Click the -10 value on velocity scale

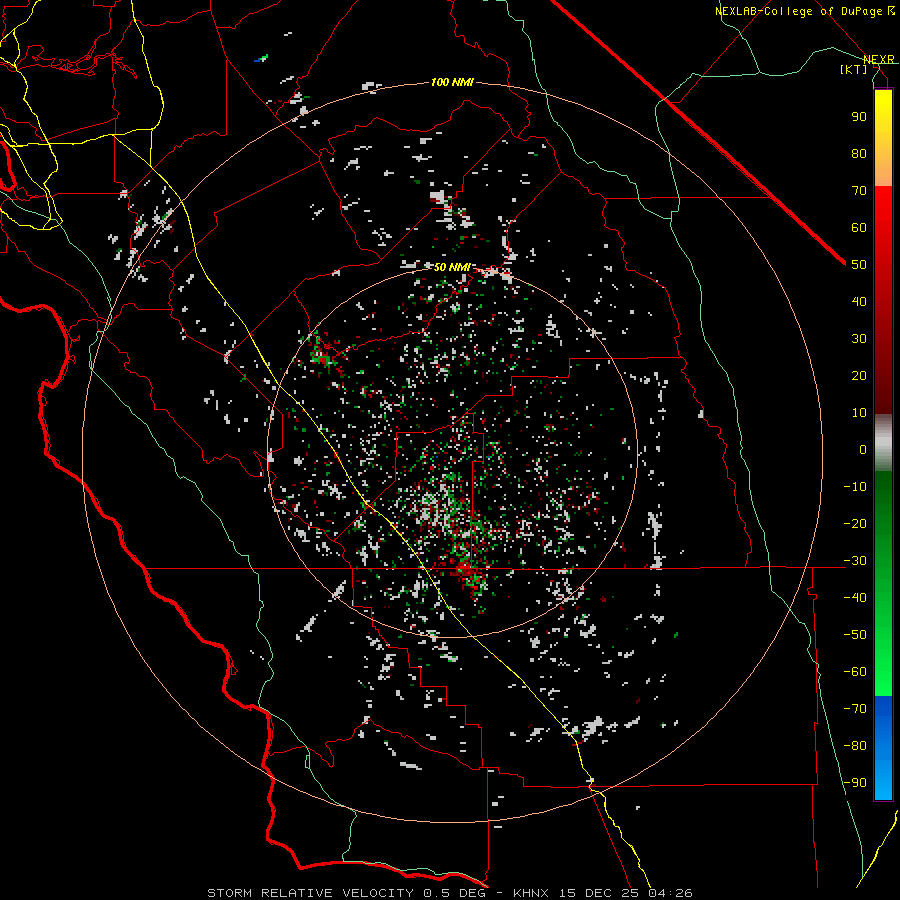(x=855, y=487)
